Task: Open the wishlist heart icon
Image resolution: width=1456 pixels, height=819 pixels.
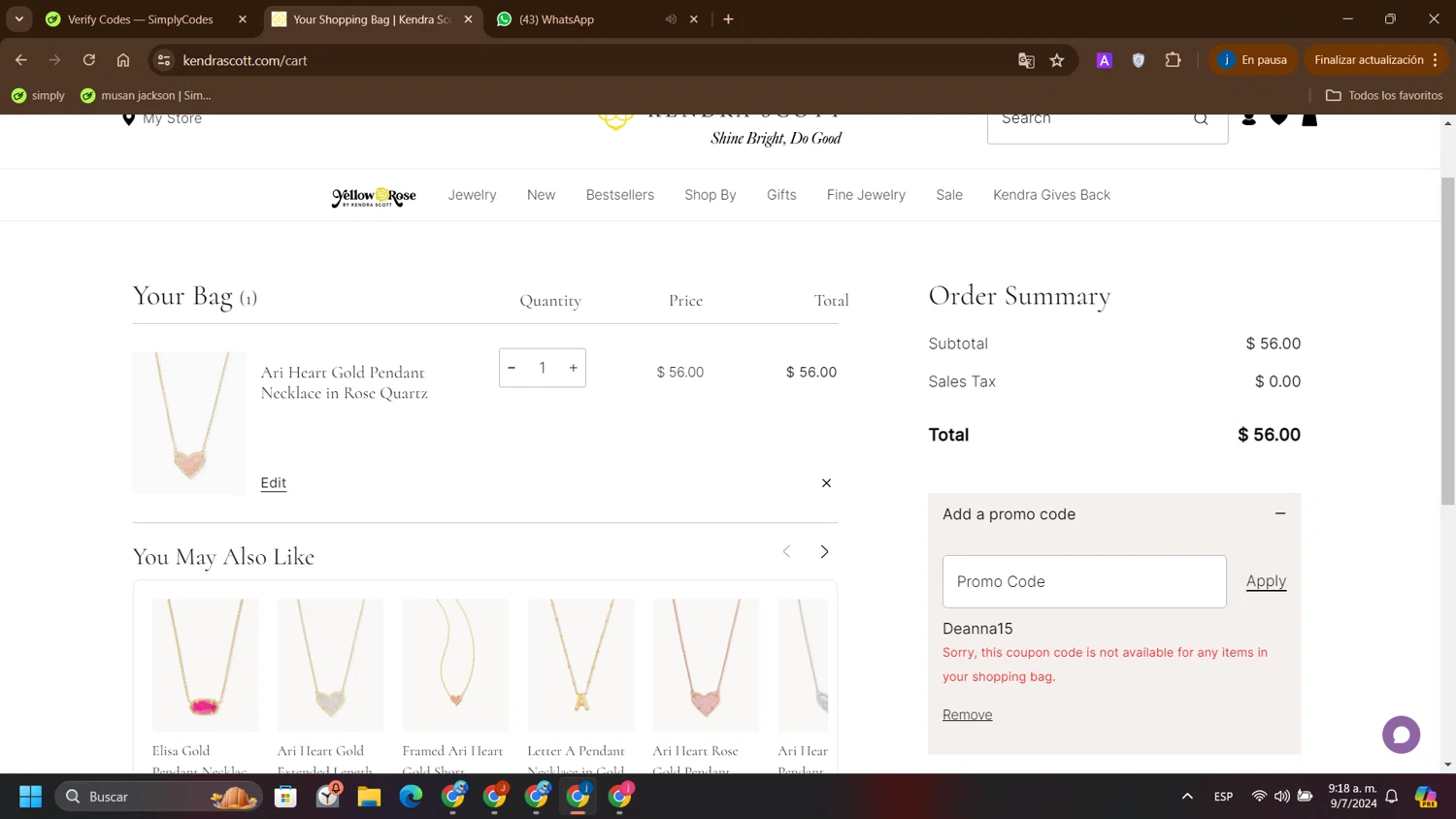Action: (1279, 118)
